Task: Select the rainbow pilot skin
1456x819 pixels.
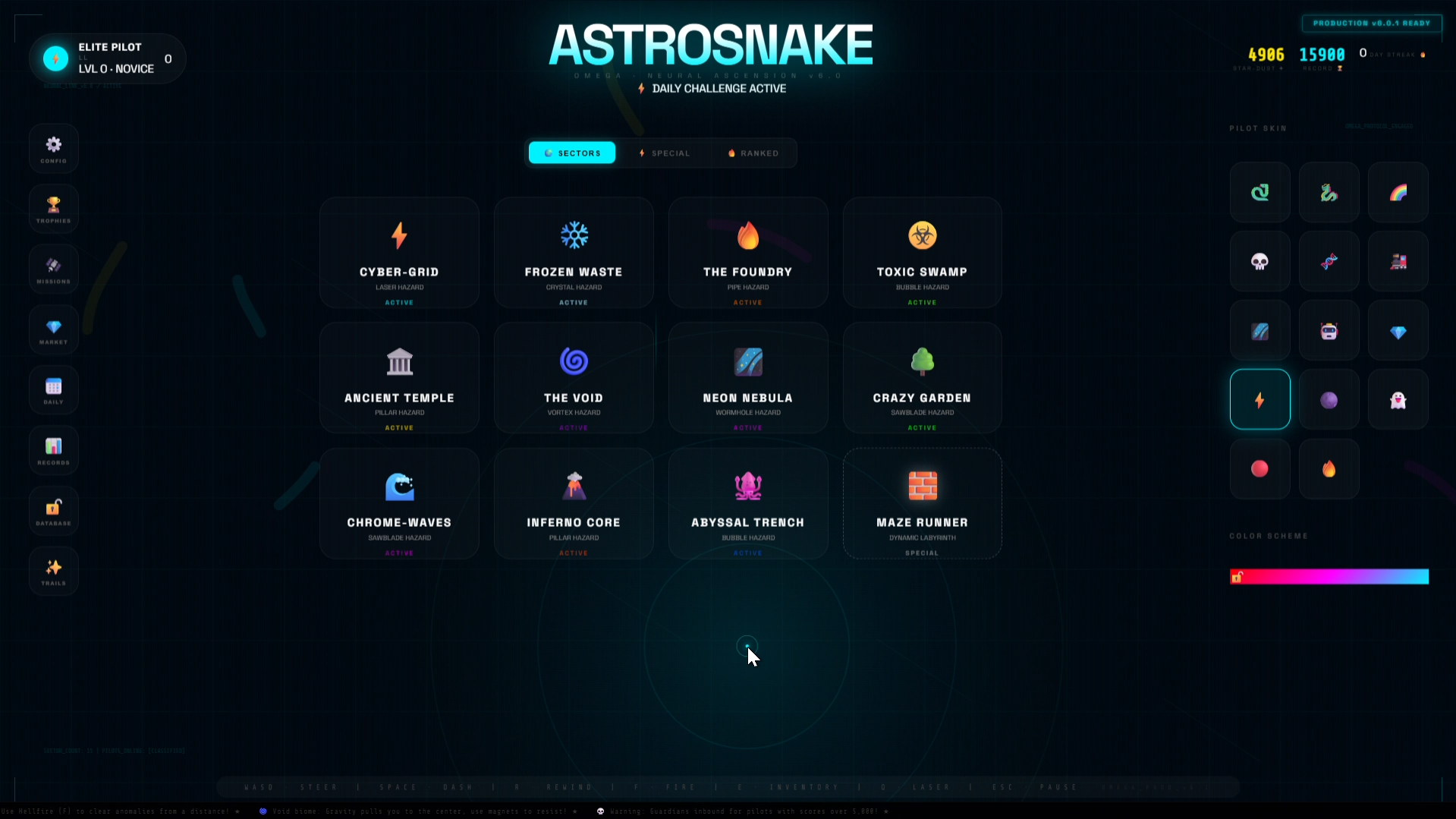Action: [x=1398, y=193]
